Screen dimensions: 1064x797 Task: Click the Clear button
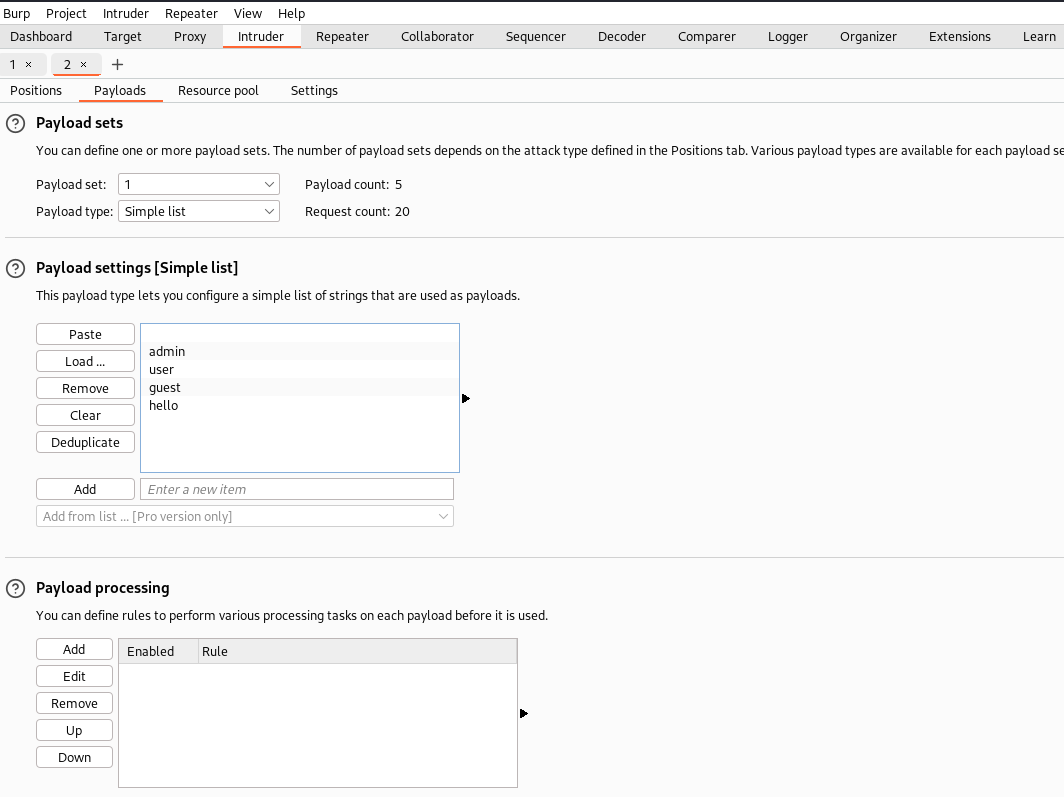(86, 416)
